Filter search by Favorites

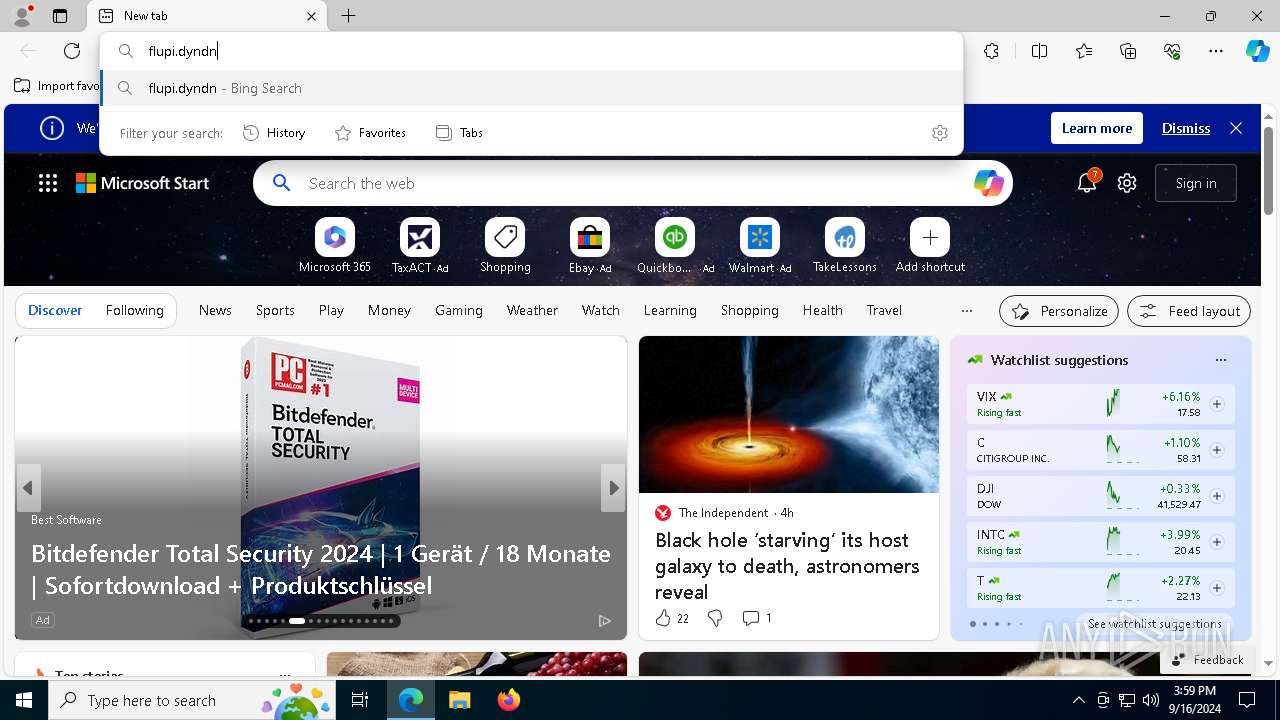(370, 133)
